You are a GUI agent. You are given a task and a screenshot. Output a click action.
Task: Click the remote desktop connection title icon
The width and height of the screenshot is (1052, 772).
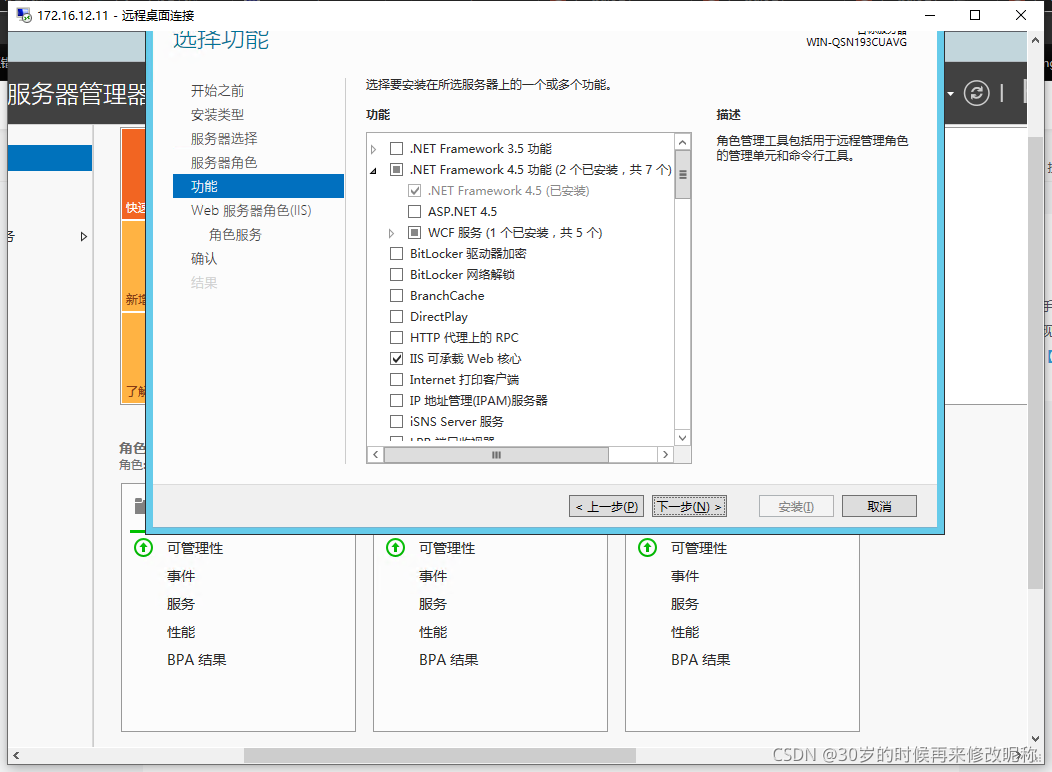24,15
